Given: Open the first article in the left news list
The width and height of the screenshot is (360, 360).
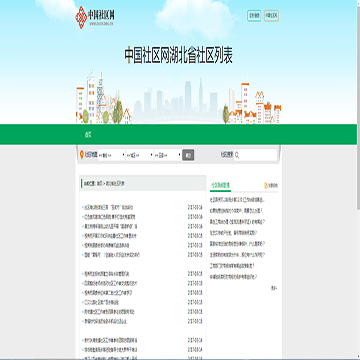Looking at the screenshot, I should point(109,207).
